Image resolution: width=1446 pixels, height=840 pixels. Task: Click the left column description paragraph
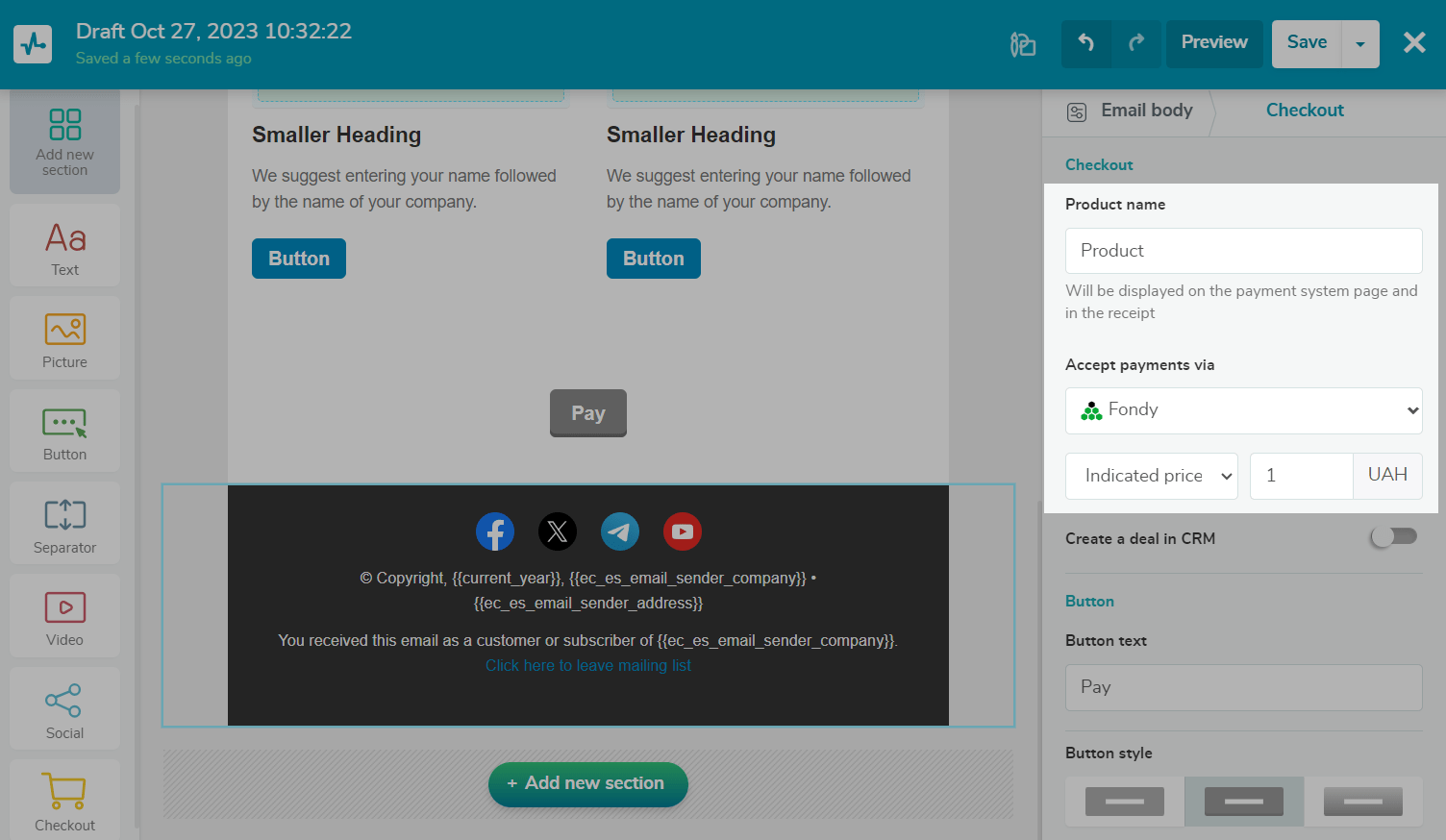click(x=404, y=188)
